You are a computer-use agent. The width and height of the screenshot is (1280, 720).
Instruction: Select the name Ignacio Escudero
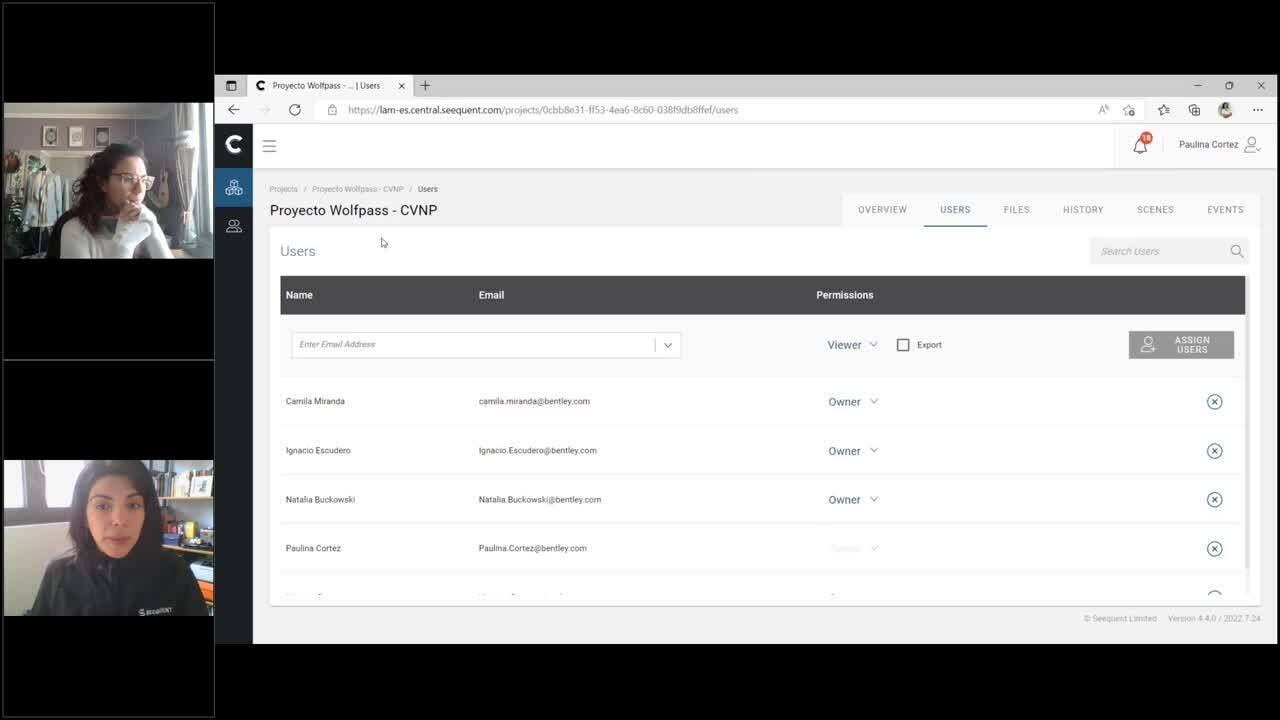pyautogui.click(x=318, y=451)
